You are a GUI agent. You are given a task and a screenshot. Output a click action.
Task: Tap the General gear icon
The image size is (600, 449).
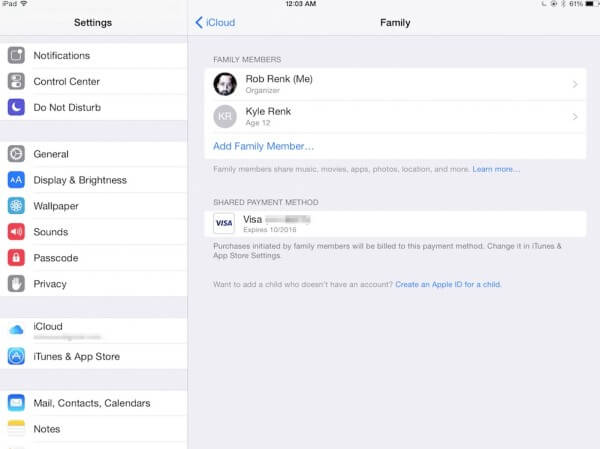[16, 154]
